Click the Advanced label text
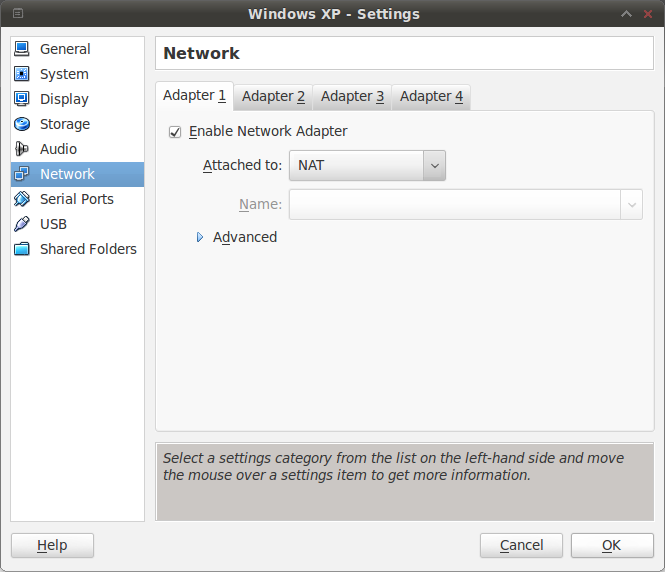This screenshot has height=572, width=665. pos(245,237)
